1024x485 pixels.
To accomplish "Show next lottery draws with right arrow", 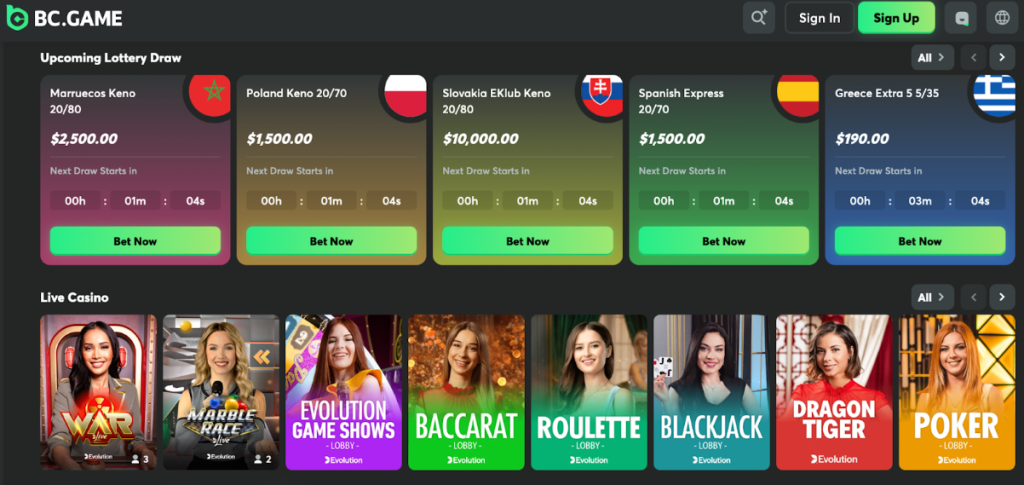I will point(1002,57).
